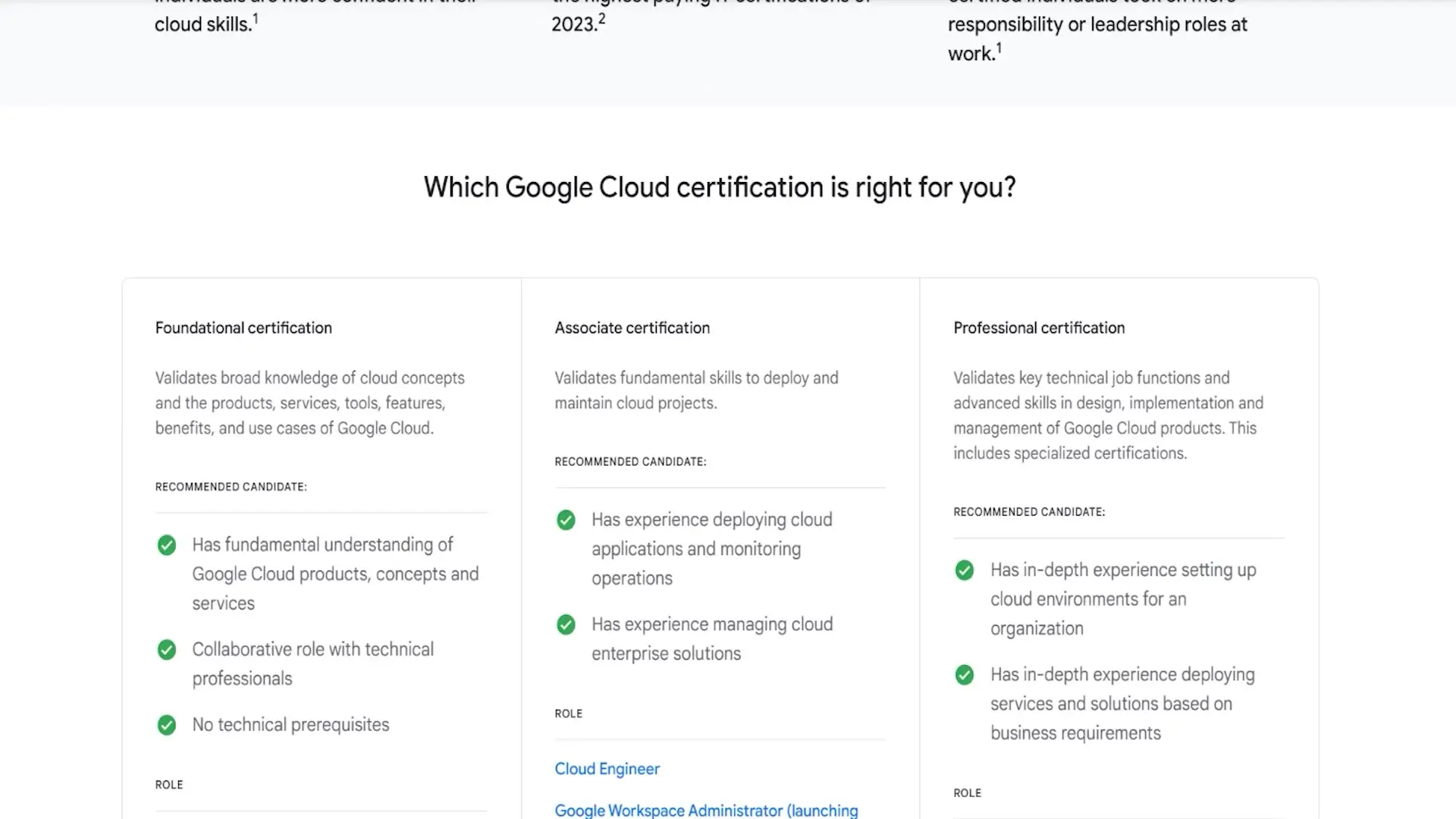The image size is (1456, 819).
Task: Click Foundational card's 'RECOMMENDED CANDIDATE:' label
Action: [231, 487]
